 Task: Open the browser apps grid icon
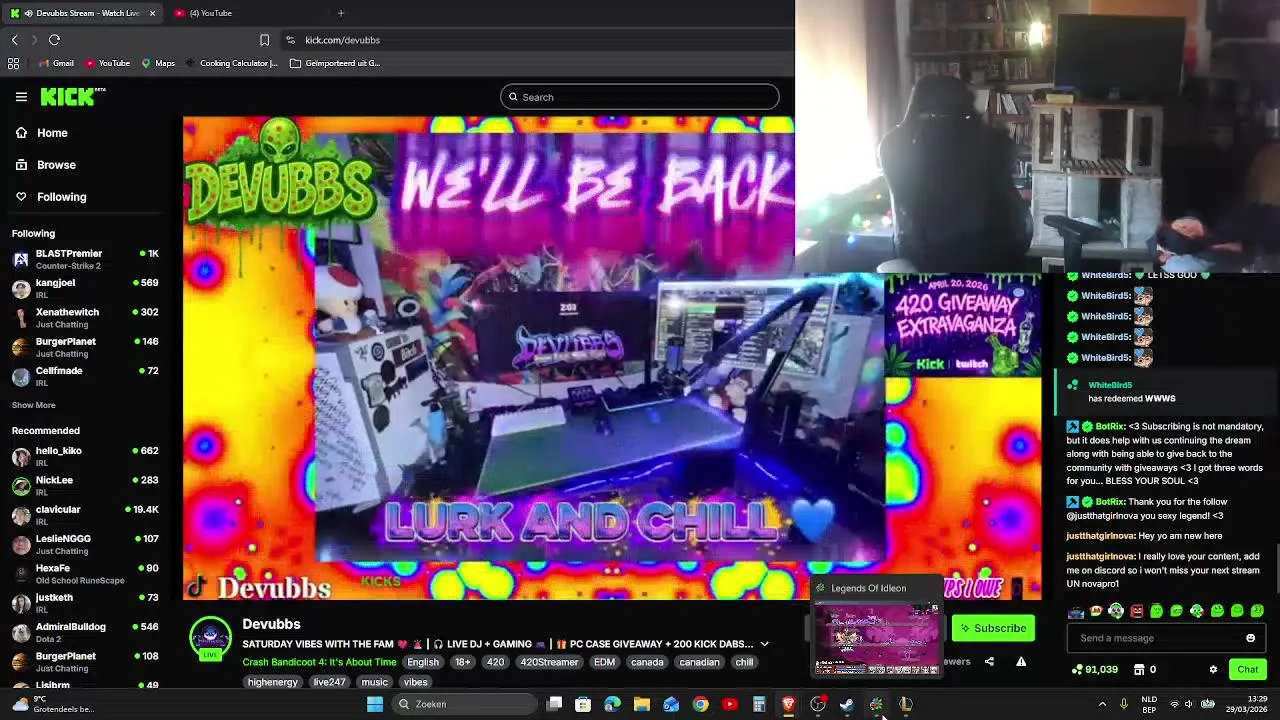[13, 63]
